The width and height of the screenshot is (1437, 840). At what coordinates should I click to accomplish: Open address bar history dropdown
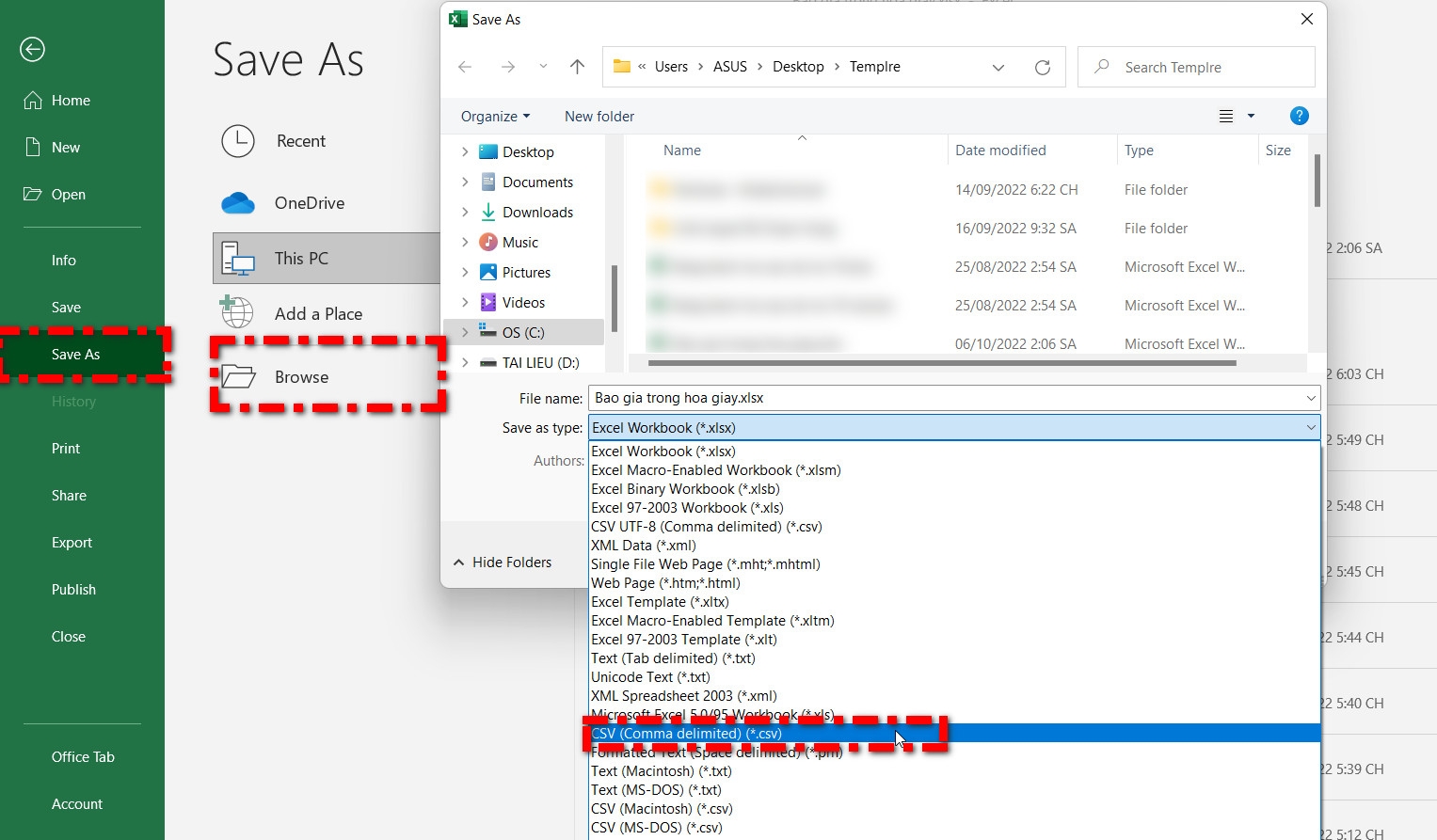(x=998, y=67)
